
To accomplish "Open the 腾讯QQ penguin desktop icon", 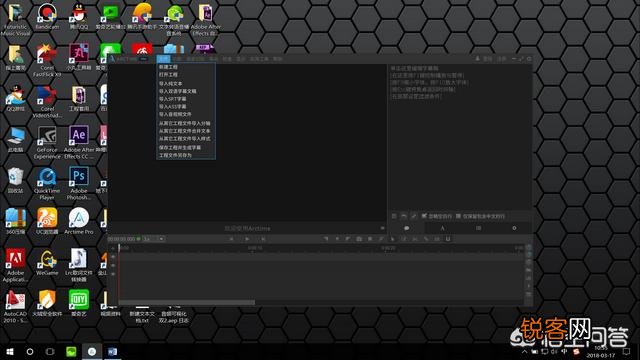I will 79,16.
